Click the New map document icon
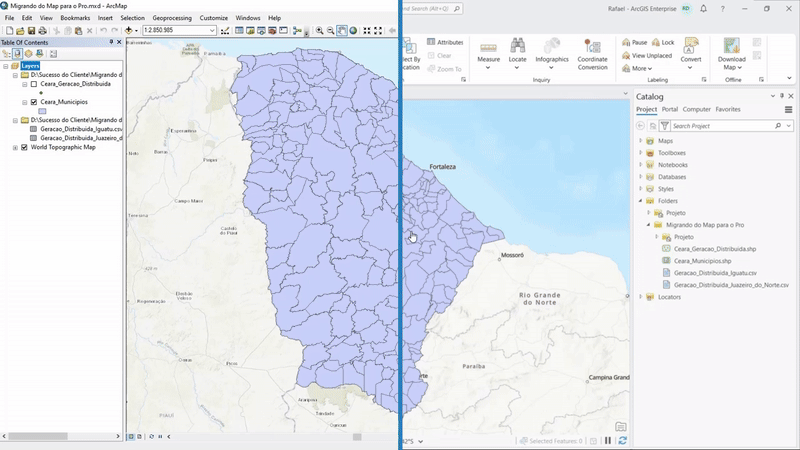Image resolution: width=800 pixels, height=450 pixels. coord(9,31)
